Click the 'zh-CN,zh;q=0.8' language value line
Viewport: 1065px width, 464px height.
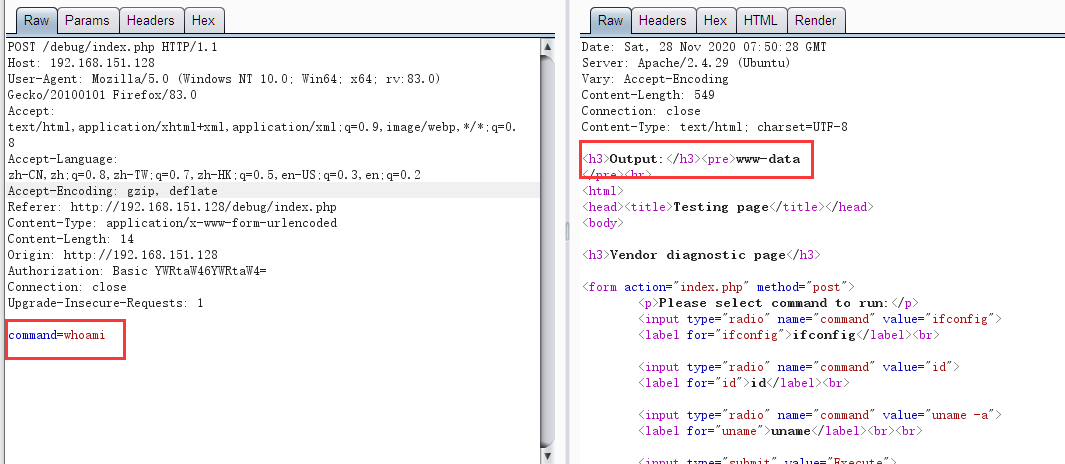click(x=214, y=175)
